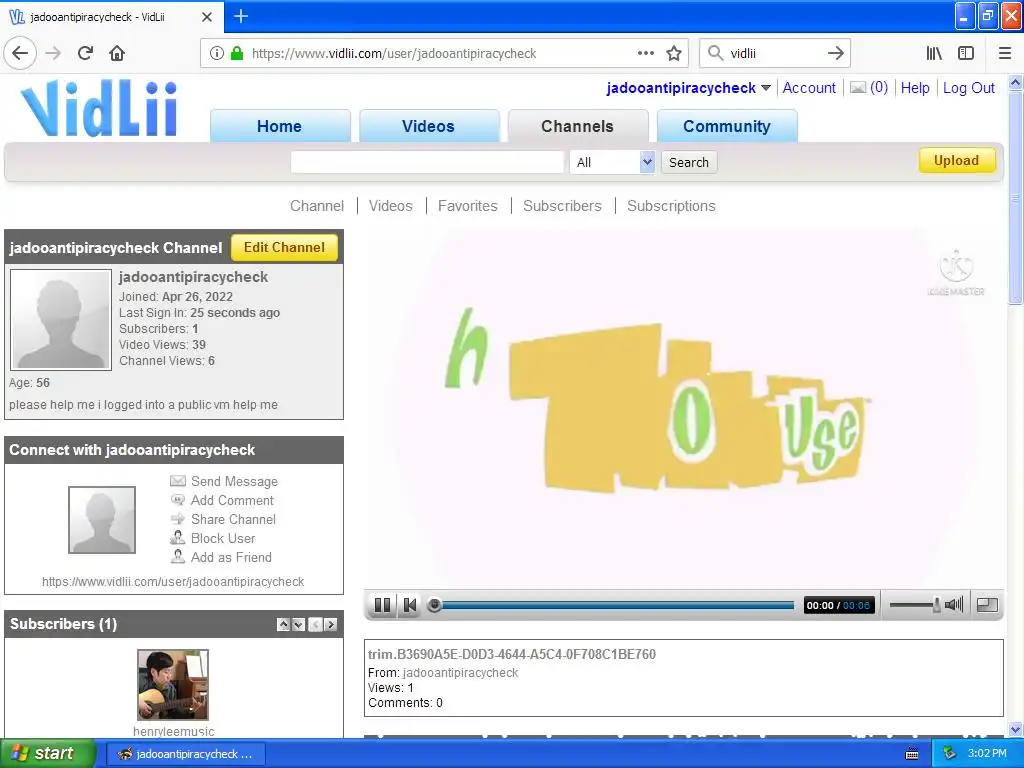Open video uploader jadooantipiracycheck link
This screenshot has width=1024, height=768.
pyautogui.click(x=460, y=673)
